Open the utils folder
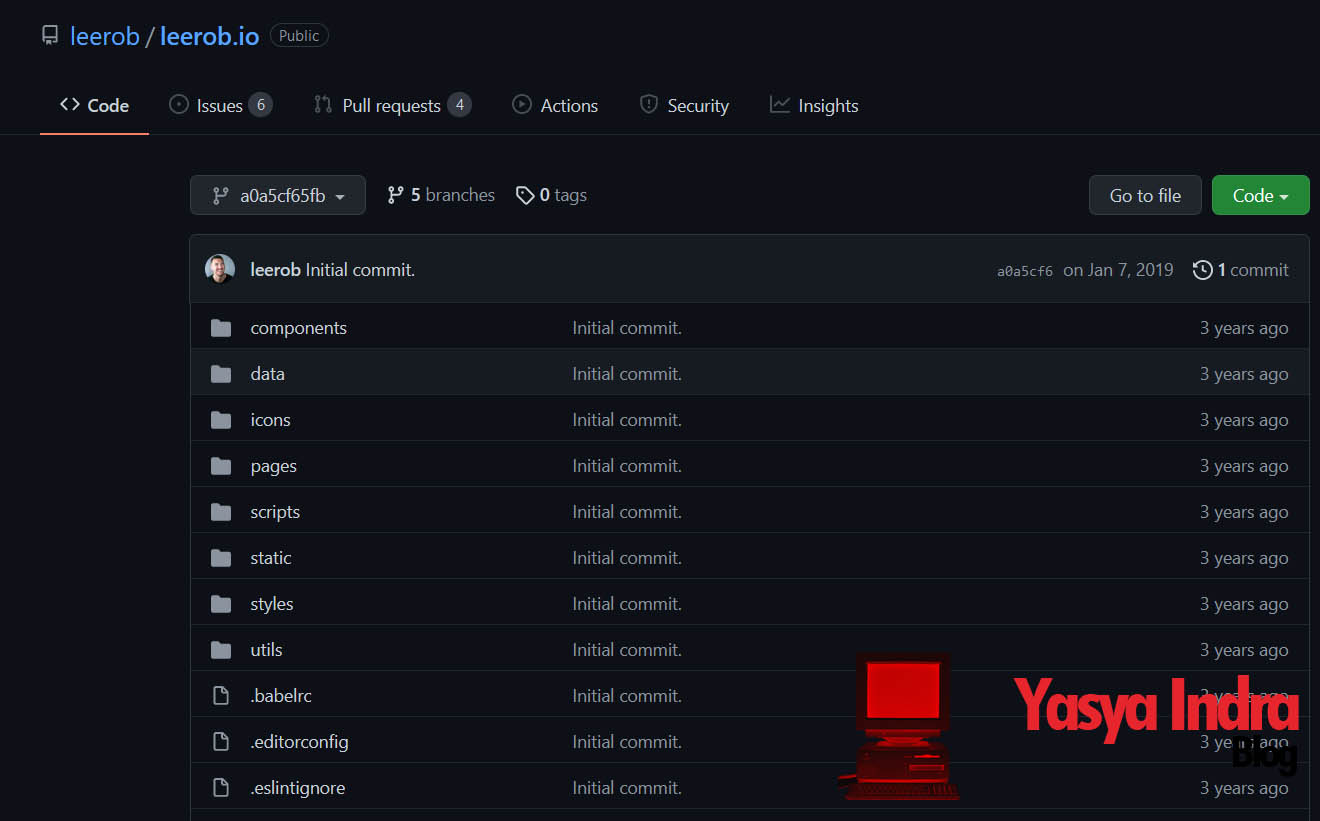The width and height of the screenshot is (1320, 821). pyautogui.click(x=266, y=650)
